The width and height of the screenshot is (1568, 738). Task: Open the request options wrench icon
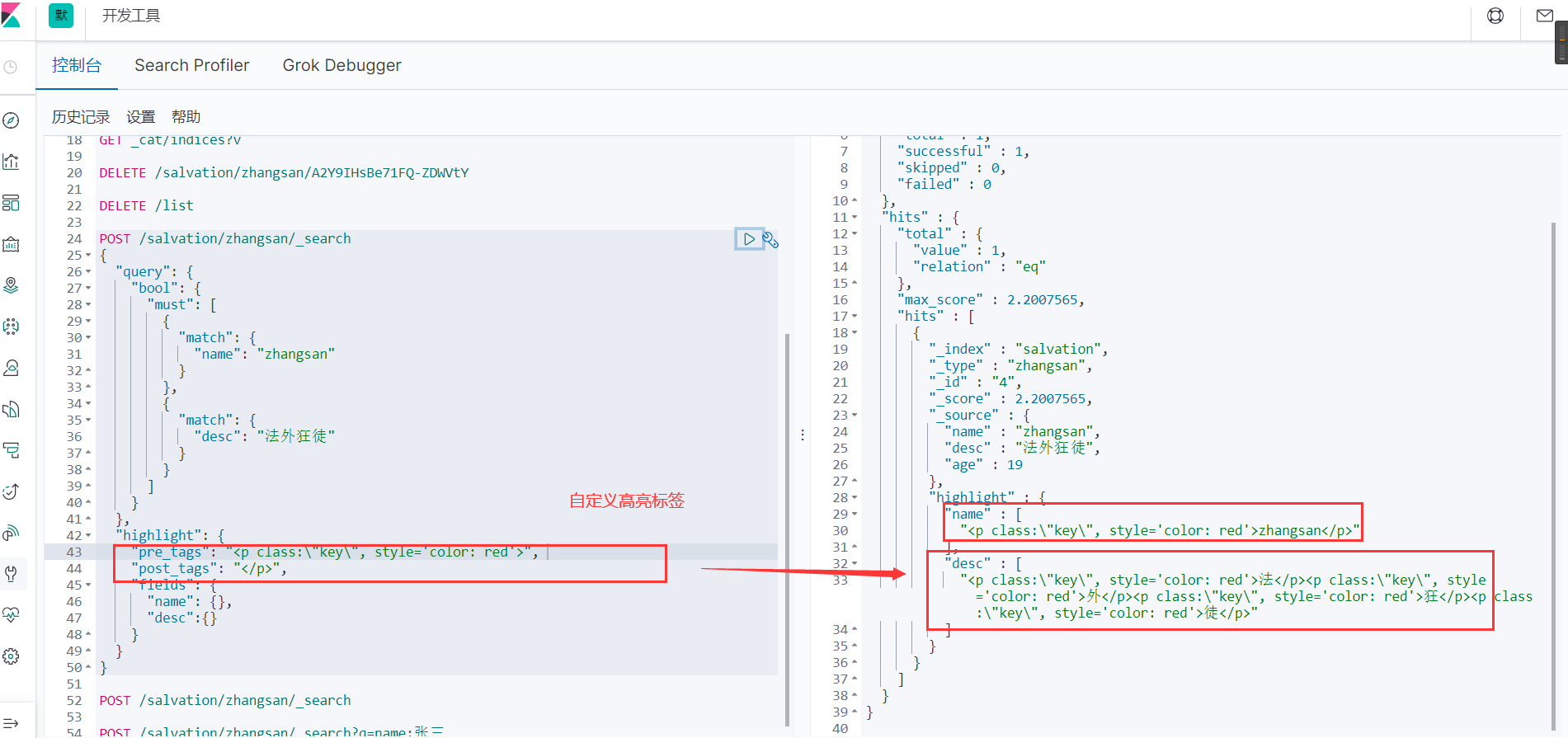770,240
